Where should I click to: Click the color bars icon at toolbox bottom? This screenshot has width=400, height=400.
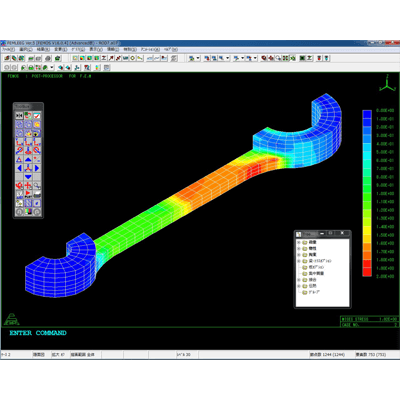click(28, 211)
